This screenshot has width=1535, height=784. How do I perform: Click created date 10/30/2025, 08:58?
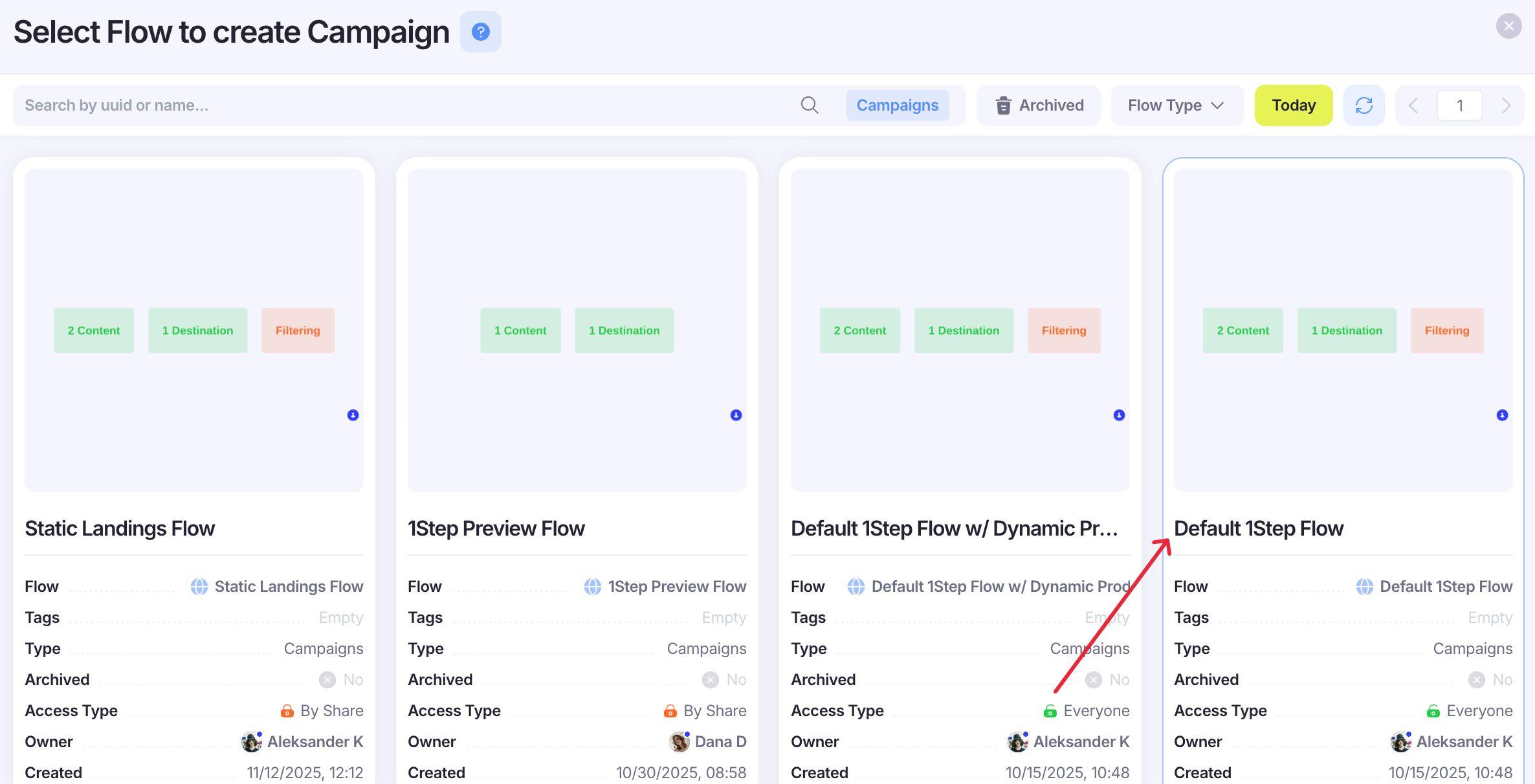pos(681,773)
